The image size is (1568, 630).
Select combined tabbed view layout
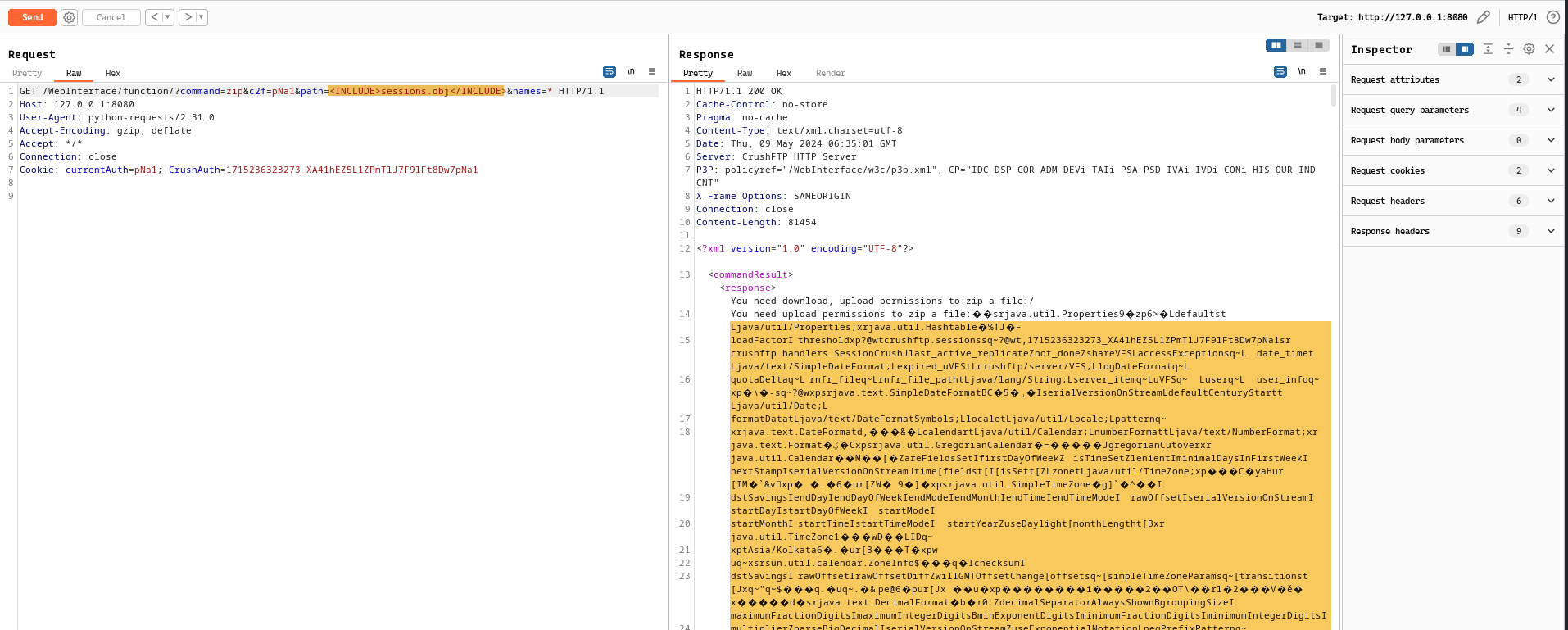pos(1319,45)
